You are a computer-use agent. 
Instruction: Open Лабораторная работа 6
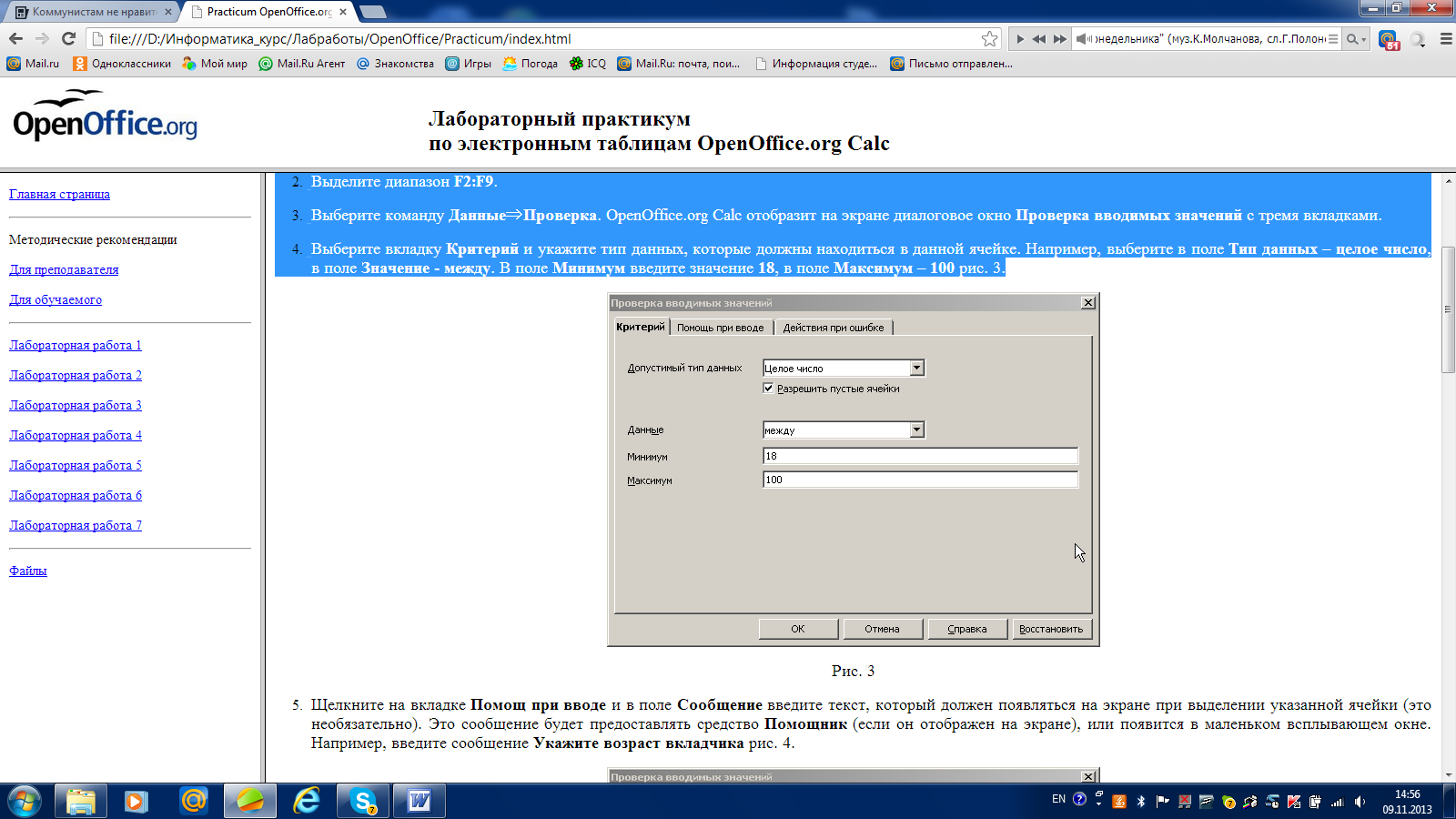[x=76, y=495]
